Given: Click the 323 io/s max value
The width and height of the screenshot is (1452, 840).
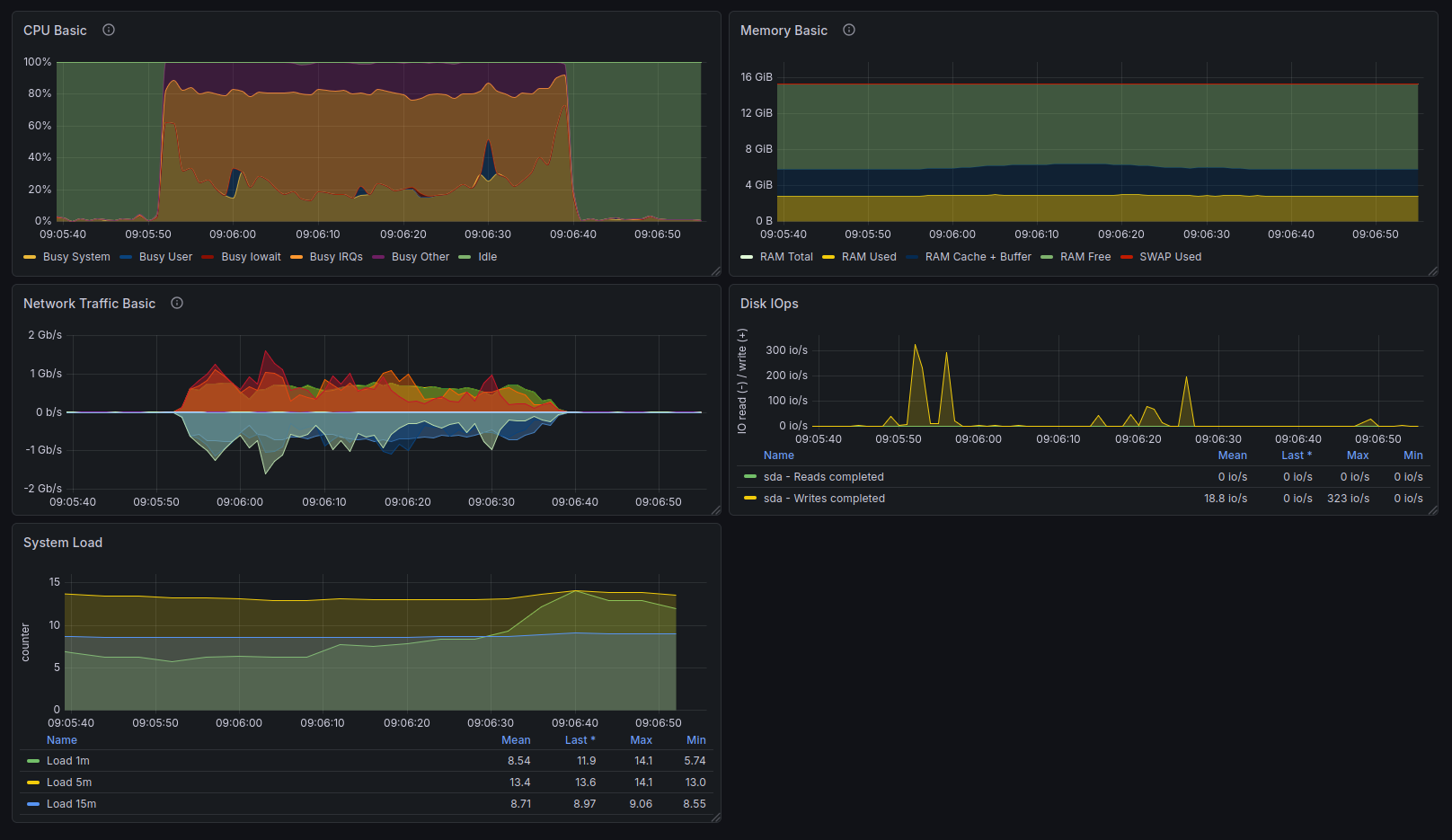Looking at the screenshot, I should pyautogui.click(x=1349, y=499).
